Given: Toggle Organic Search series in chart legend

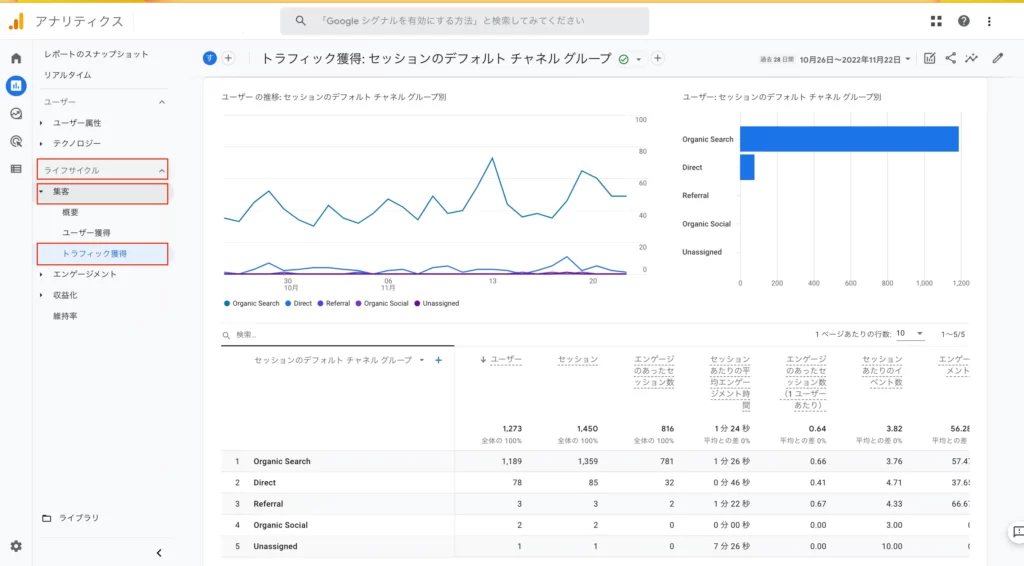Looking at the screenshot, I should coord(251,304).
